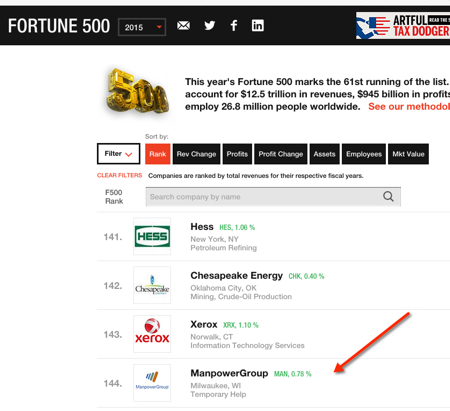Image resolution: width=450 pixels, height=411 pixels.
Task: Click the ManpowerGroup logo
Action: [152, 383]
